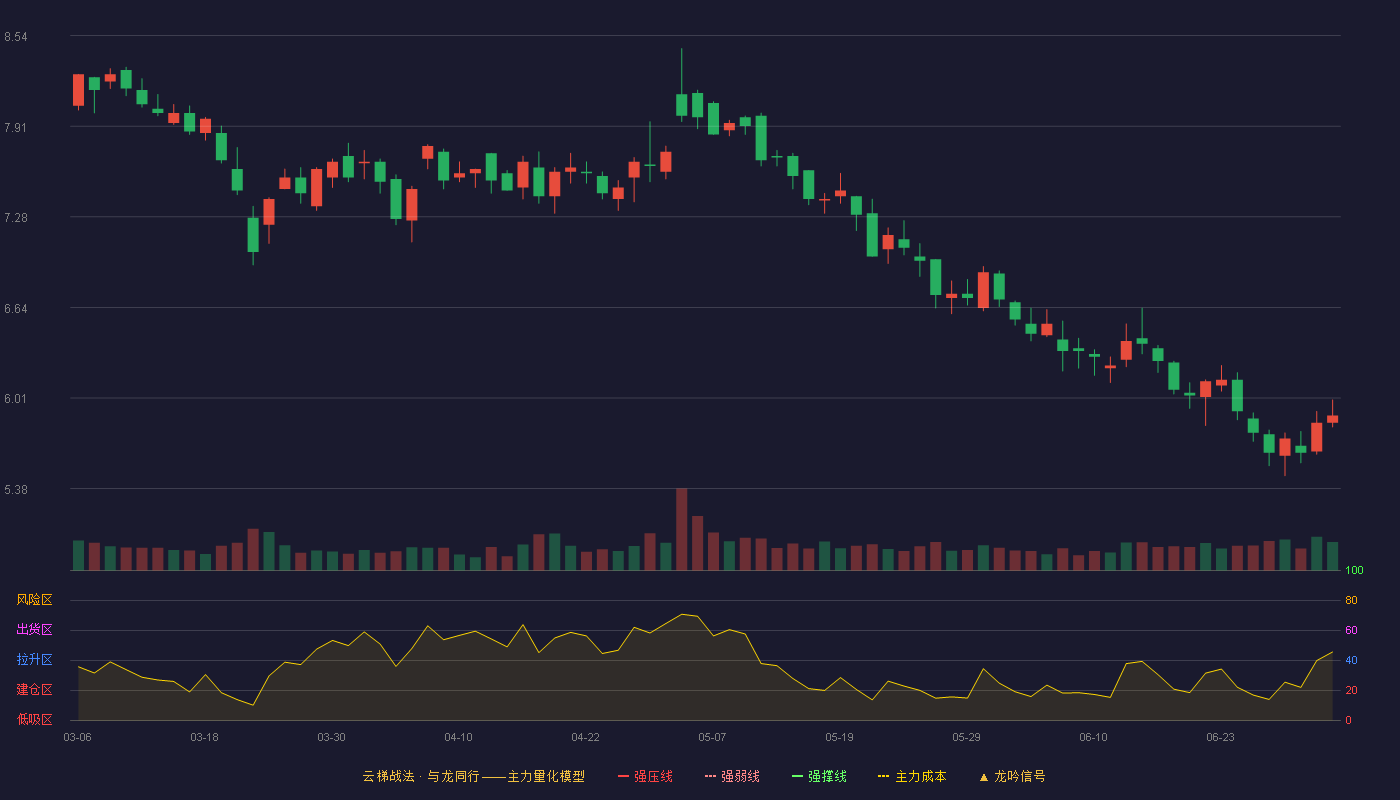Select the 拉升区 zone label
The width and height of the screenshot is (1400, 800).
tap(34, 660)
